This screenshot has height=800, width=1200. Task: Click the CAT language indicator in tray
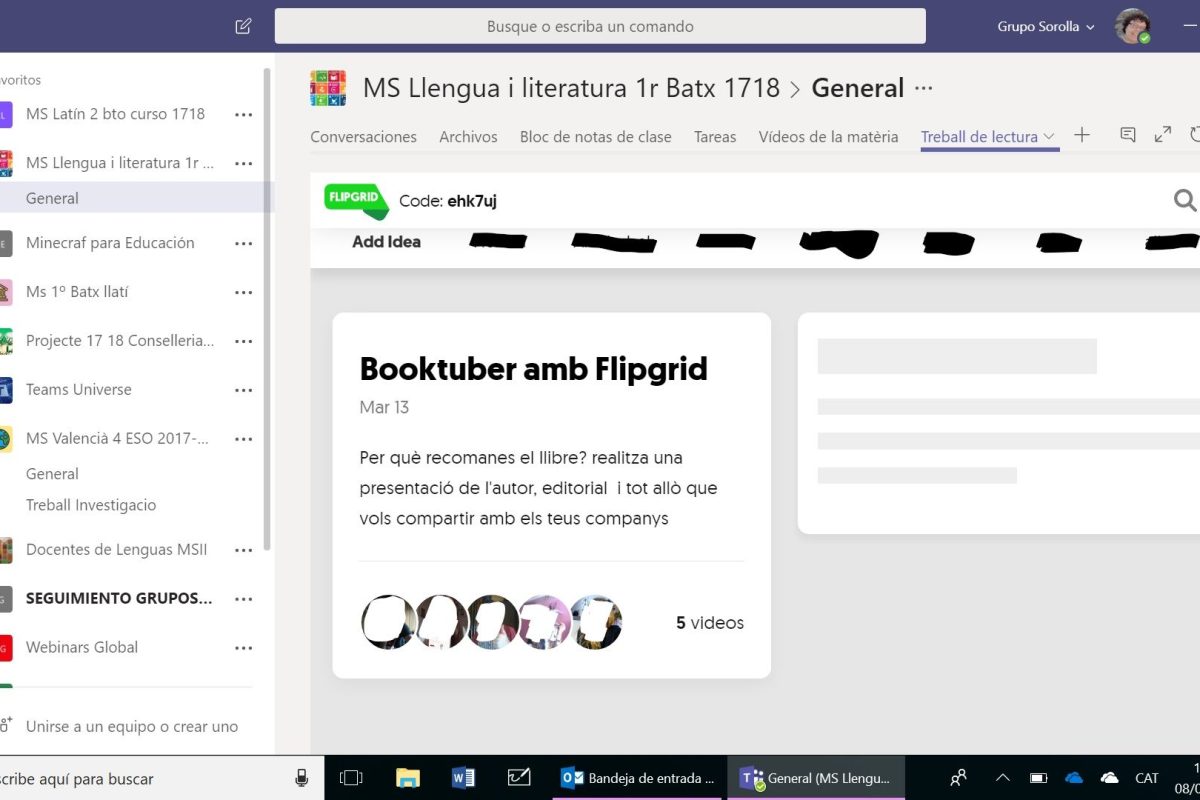pyautogui.click(x=1147, y=778)
